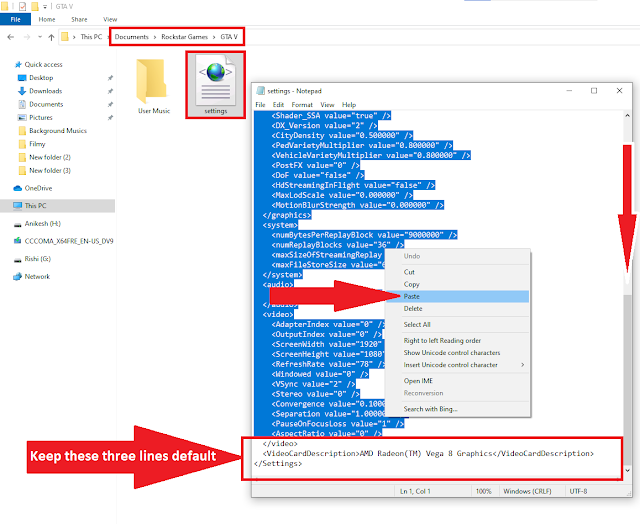Open Notepad Help menu

click(349, 105)
